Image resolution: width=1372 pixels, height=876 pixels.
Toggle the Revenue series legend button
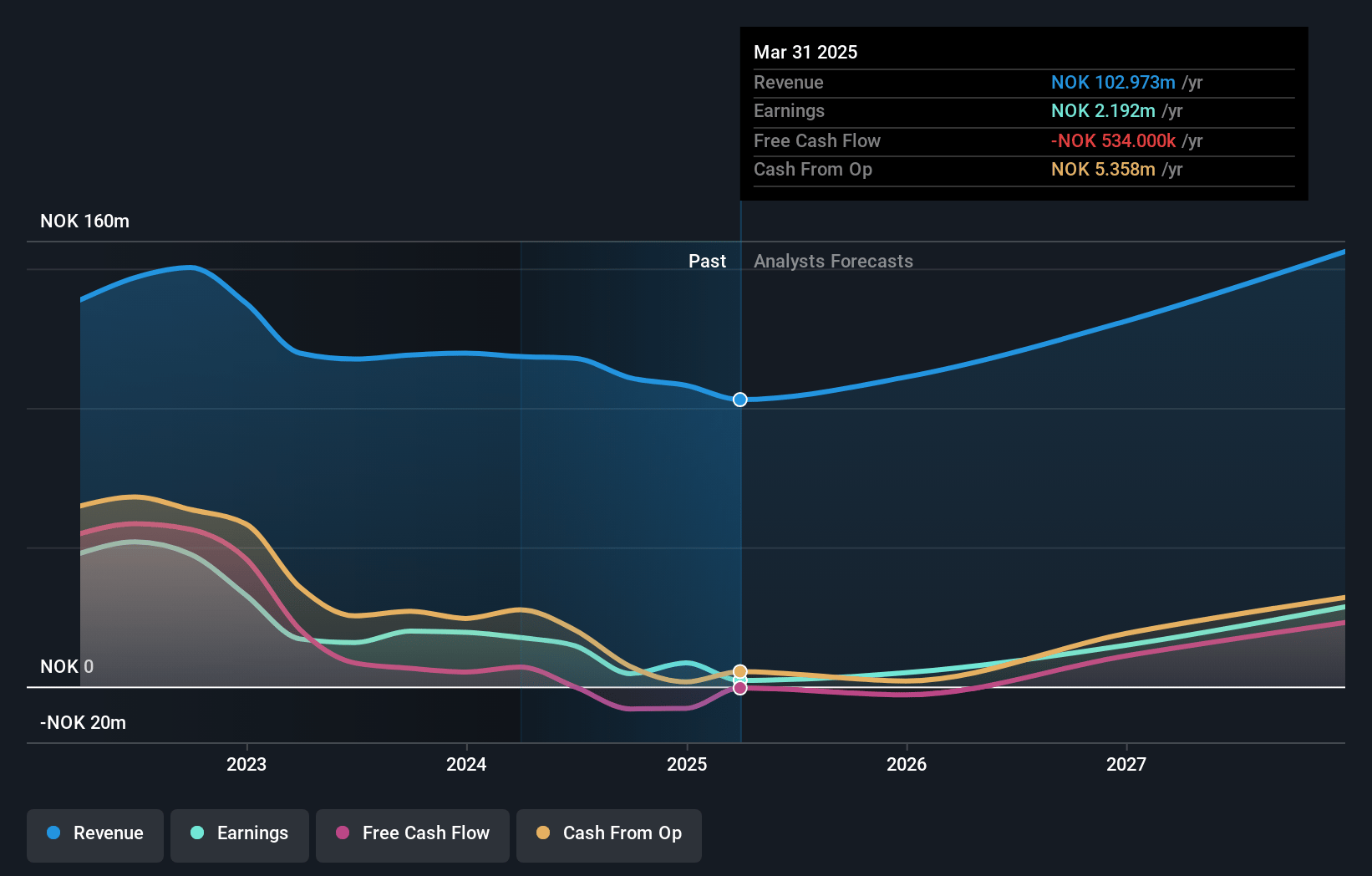95,835
